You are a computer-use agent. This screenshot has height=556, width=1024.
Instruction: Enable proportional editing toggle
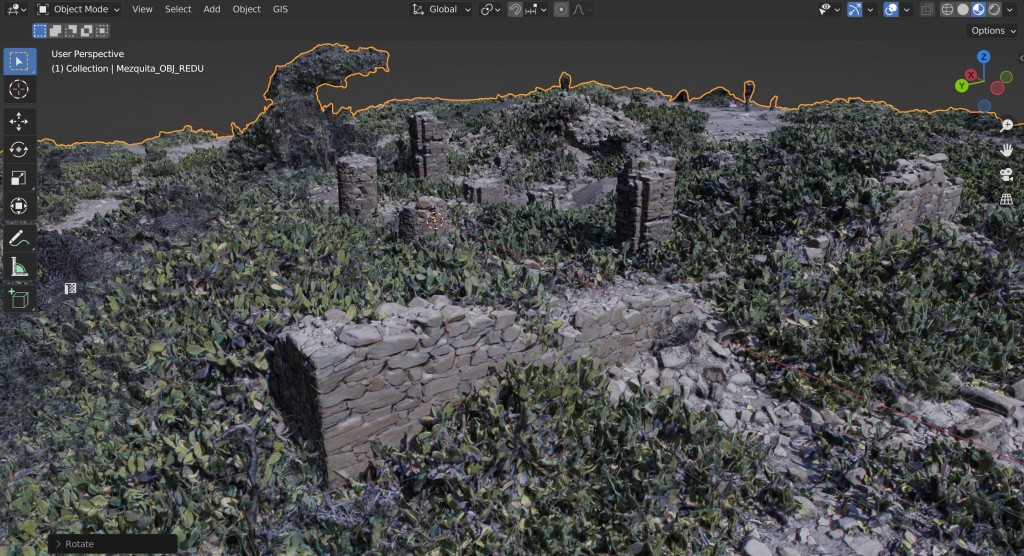click(x=561, y=9)
